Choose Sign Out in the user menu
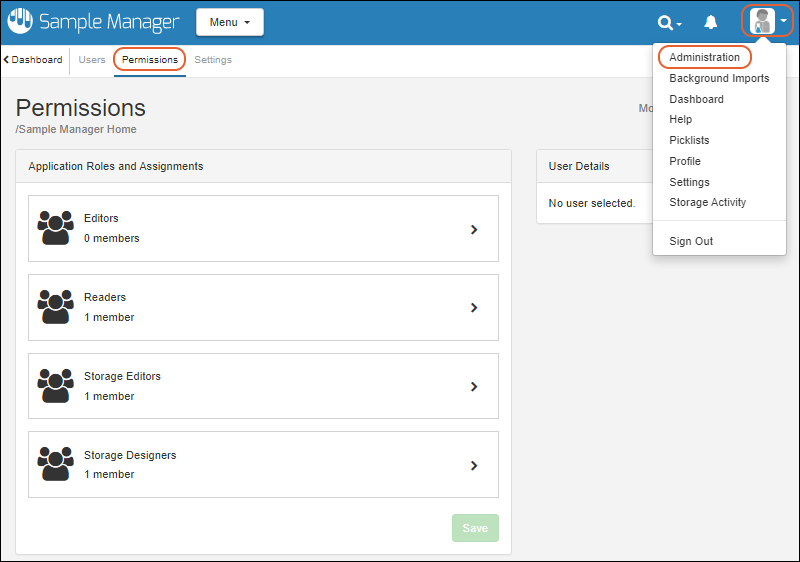Image resolution: width=800 pixels, height=562 pixels. click(x=691, y=241)
